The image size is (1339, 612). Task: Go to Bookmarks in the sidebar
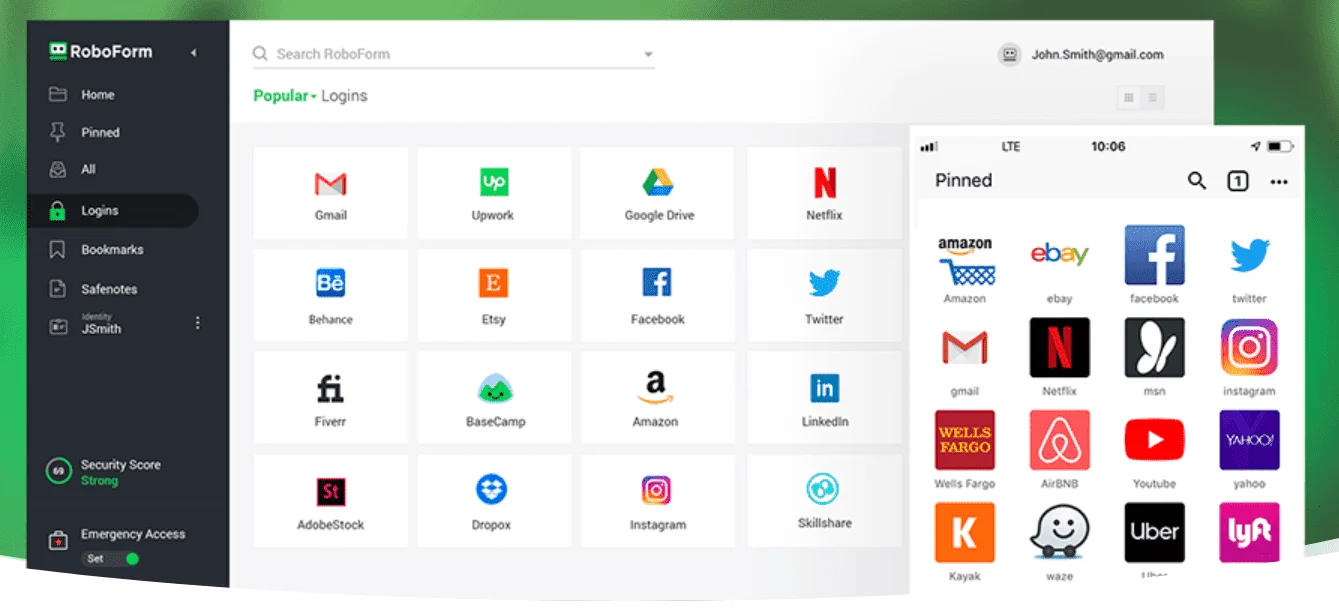click(111, 250)
